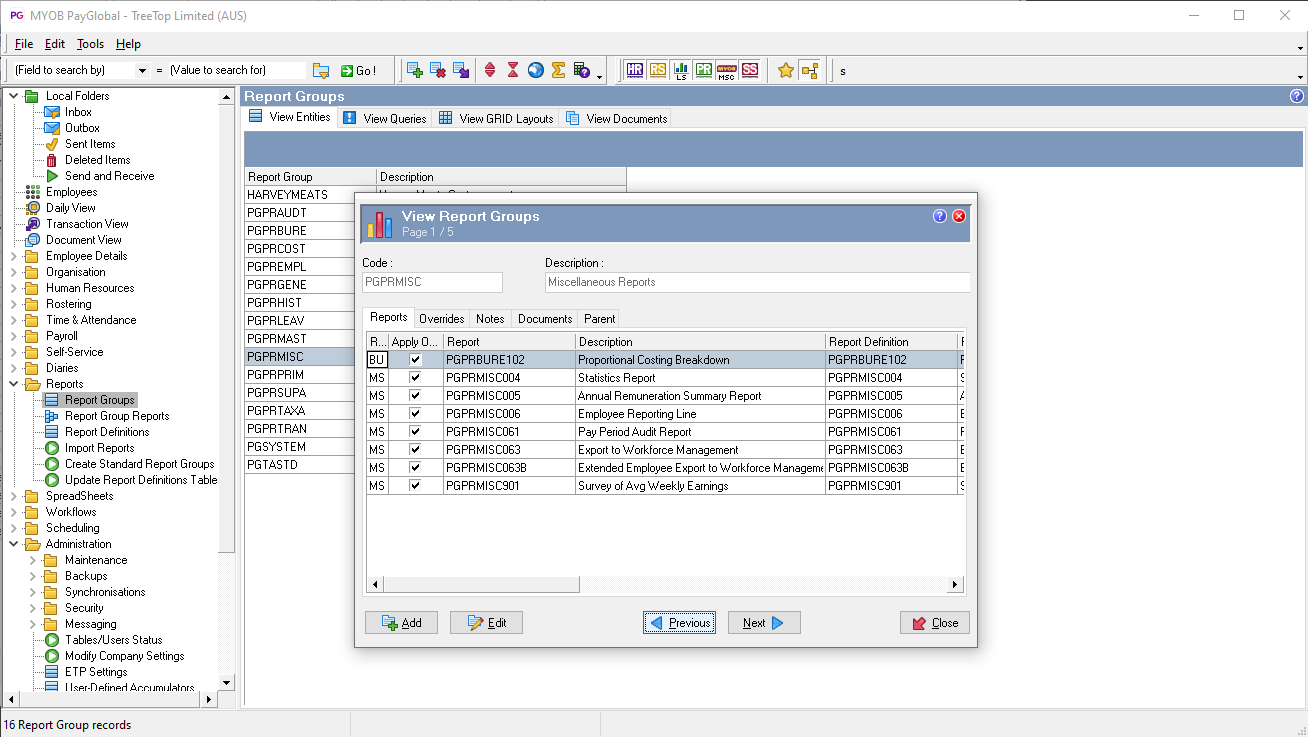1308x737 pixels.
Task: Click the red up-down sort arrows icon
Action: [x=490, y=70]
